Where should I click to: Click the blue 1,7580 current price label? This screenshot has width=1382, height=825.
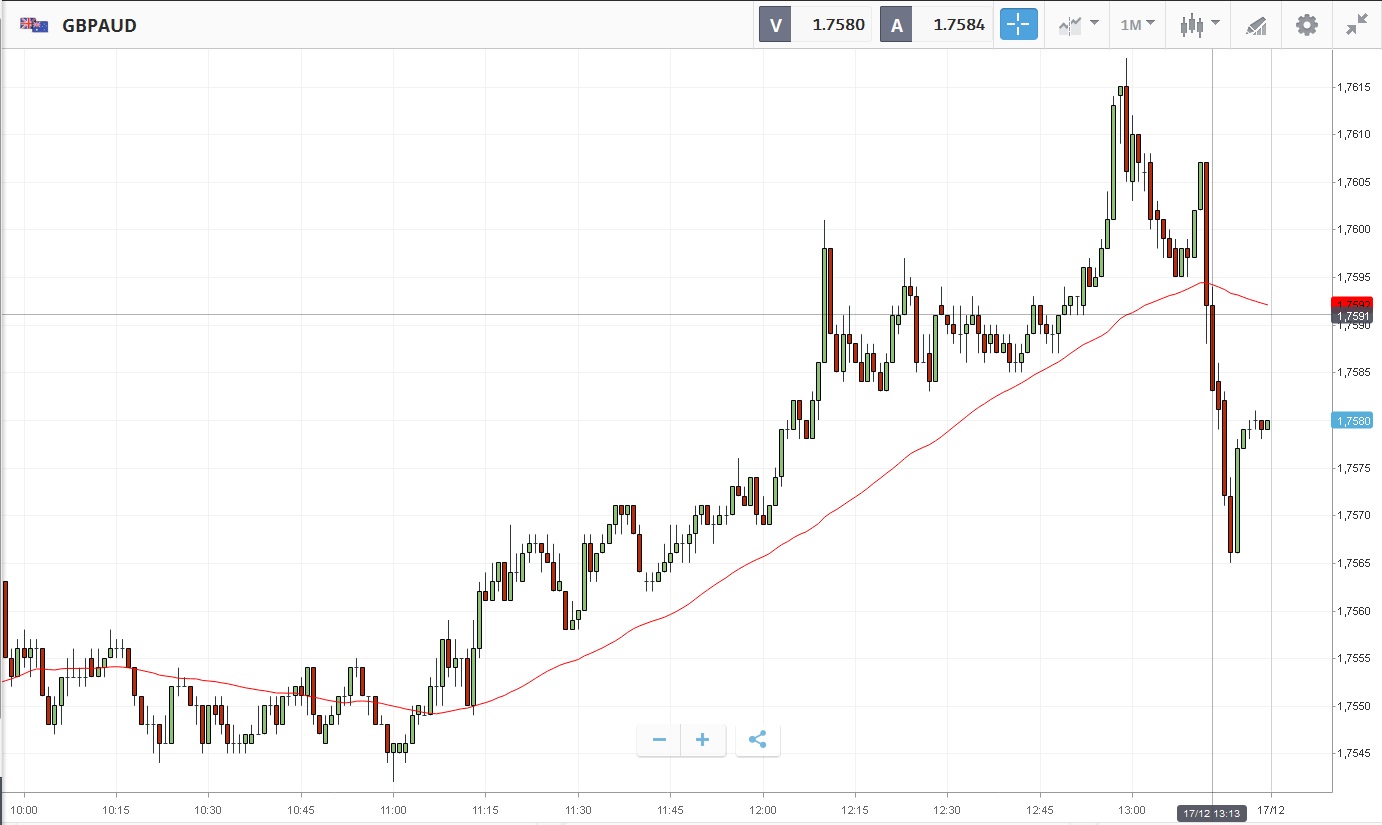pyautogui.click(x=1352, y=421)
